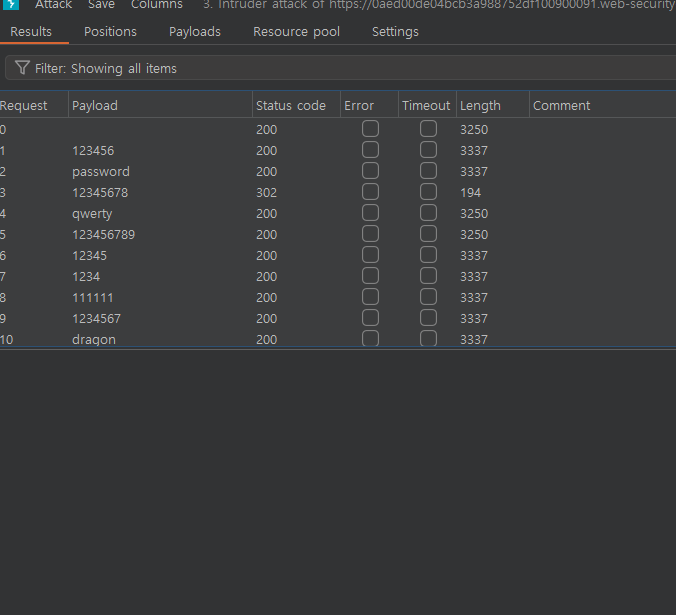Sort by the Length column header
The height and width of the screenshot is (615, 676).
pyautogui.click(x=492, y=106)
